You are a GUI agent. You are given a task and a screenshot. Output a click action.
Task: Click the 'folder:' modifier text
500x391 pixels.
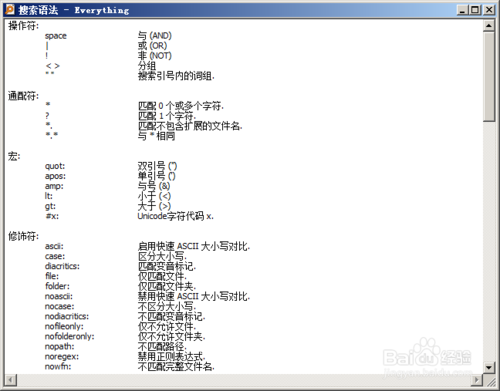(x=57, y=286)
